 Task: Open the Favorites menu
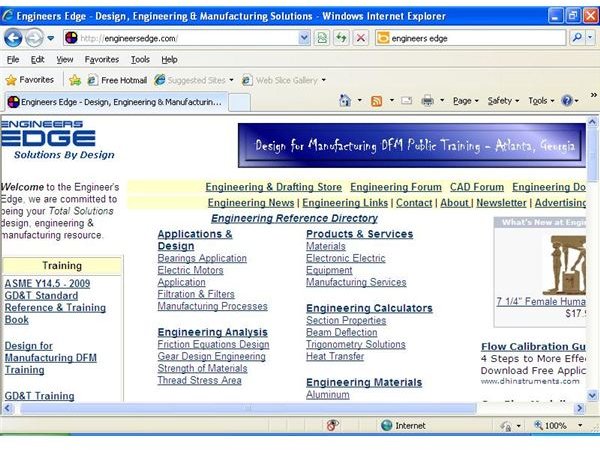click(102, 59)
